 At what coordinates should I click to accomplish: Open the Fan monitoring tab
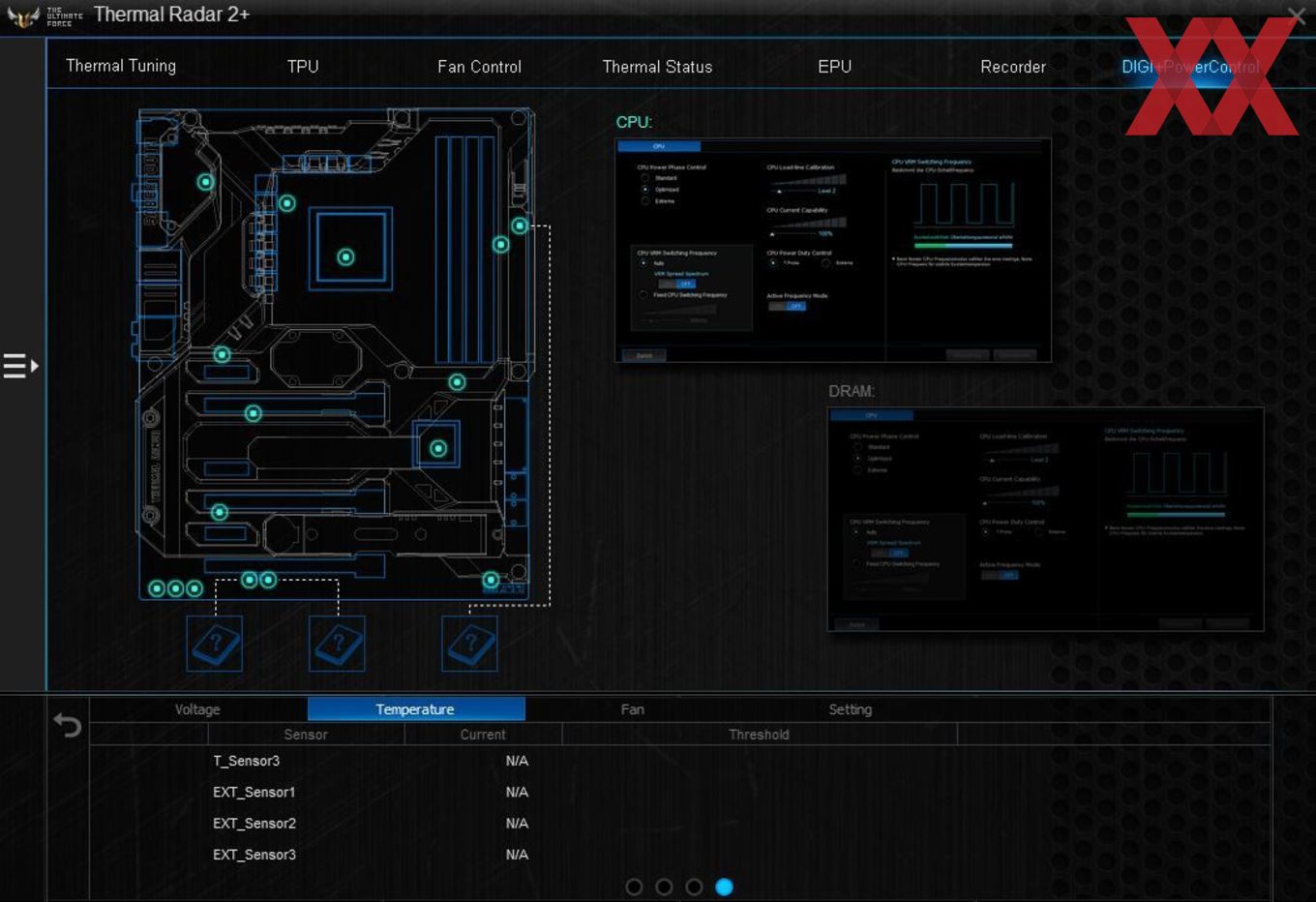632,709
